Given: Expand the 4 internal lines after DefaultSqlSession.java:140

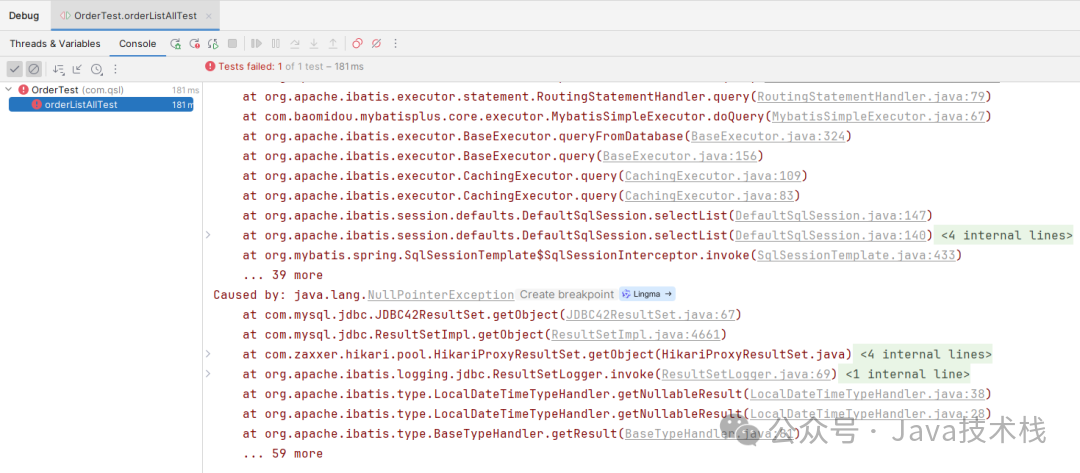Looking at the screenshot, I should (1006, 235).
